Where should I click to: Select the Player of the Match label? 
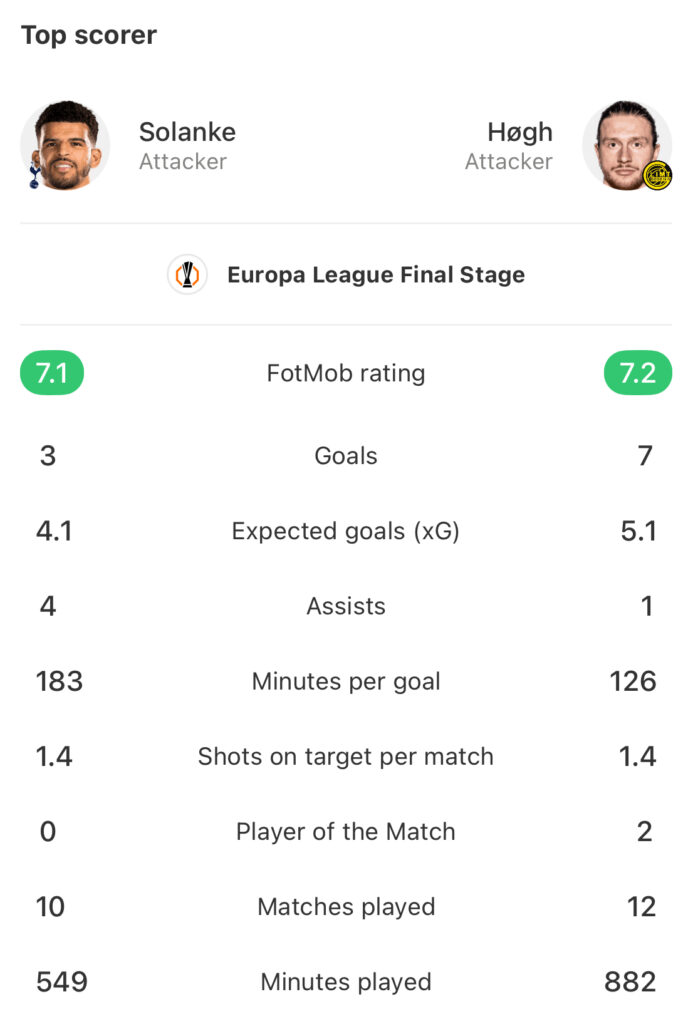346,832
